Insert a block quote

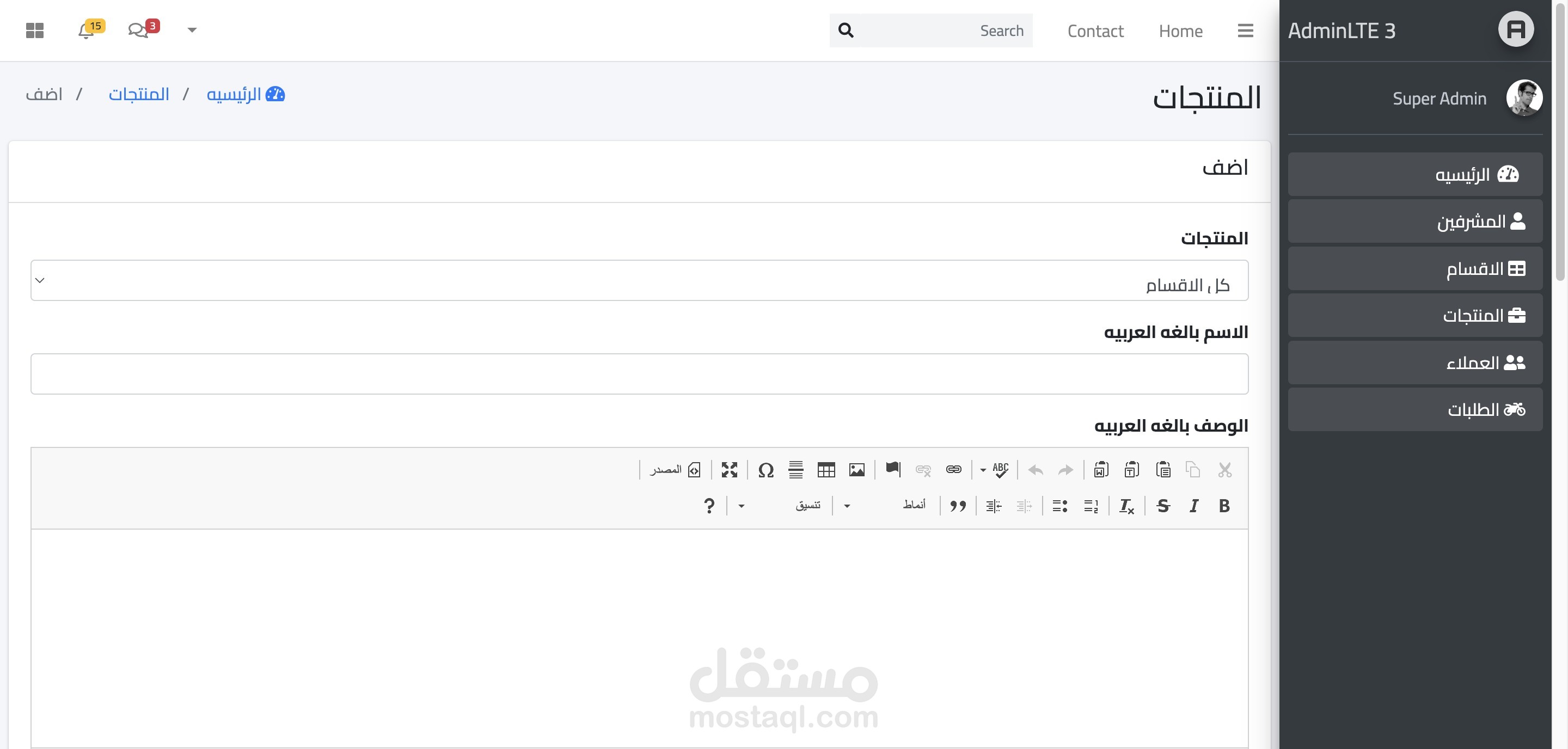point(958,506)
